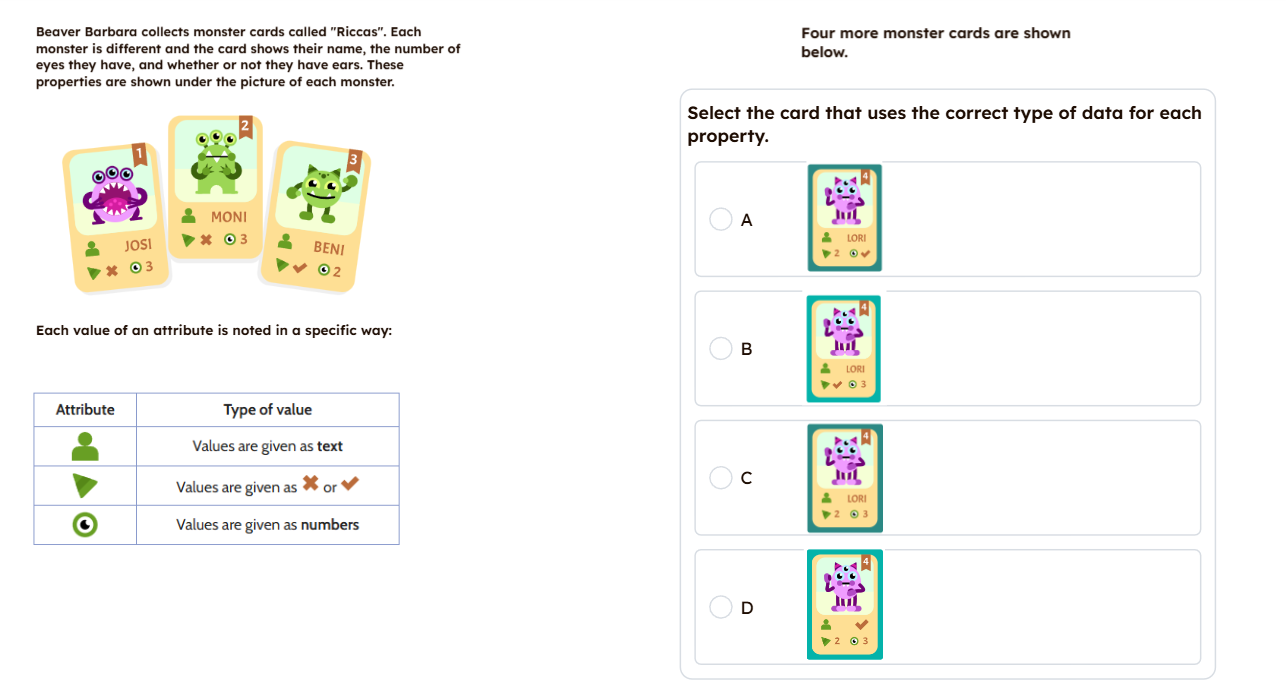
Task: Click number 2 ribbon on MONI card
Action: point(245,126)
